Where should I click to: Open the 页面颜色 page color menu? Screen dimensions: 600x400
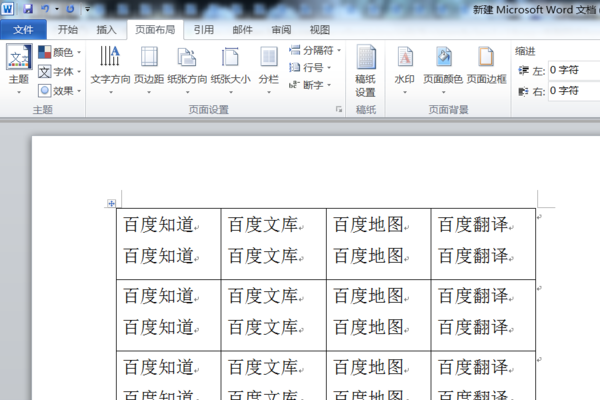click(x=443, y=70)
